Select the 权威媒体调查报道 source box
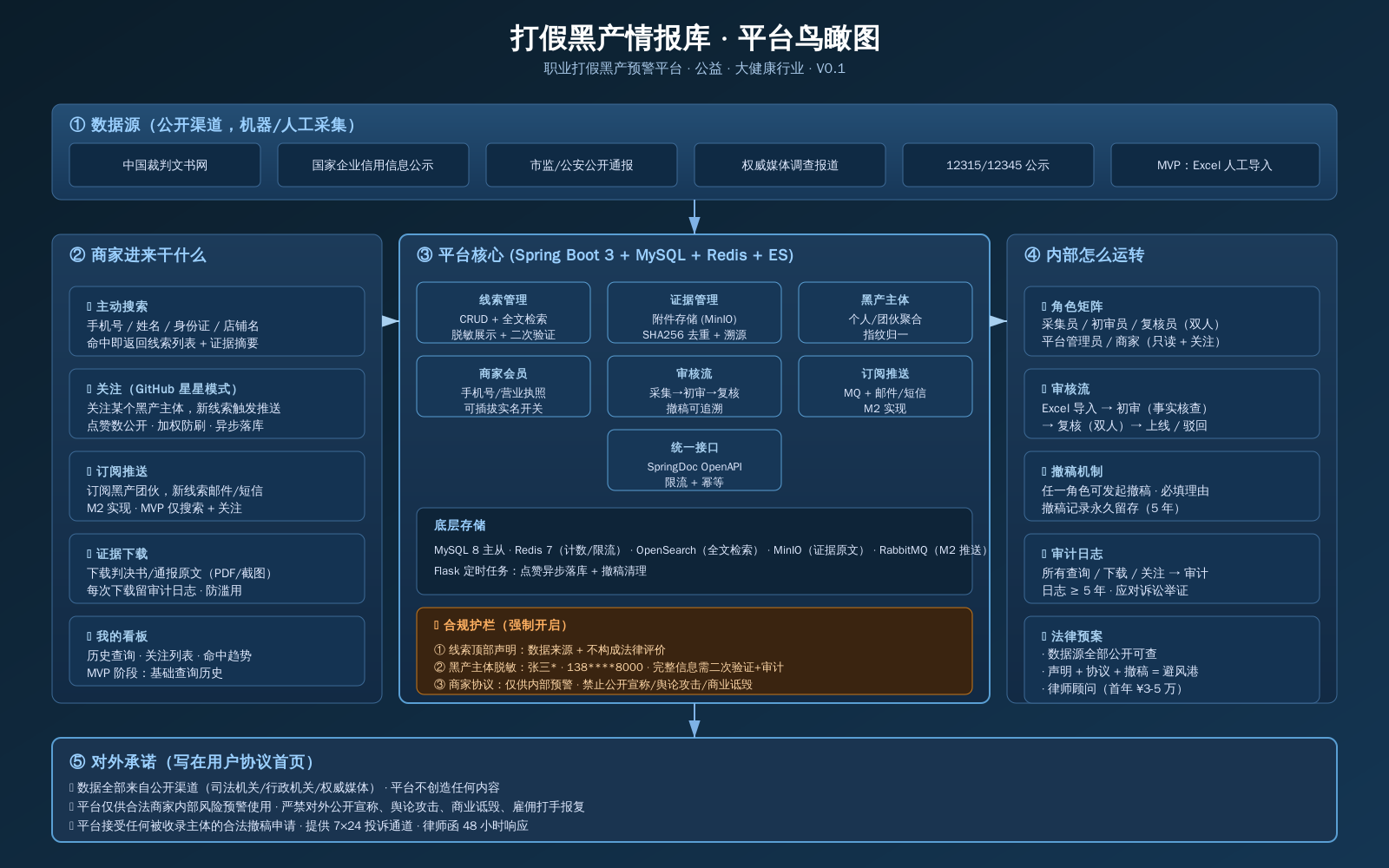Viewport: 1389px width, 868px height. 790,165
